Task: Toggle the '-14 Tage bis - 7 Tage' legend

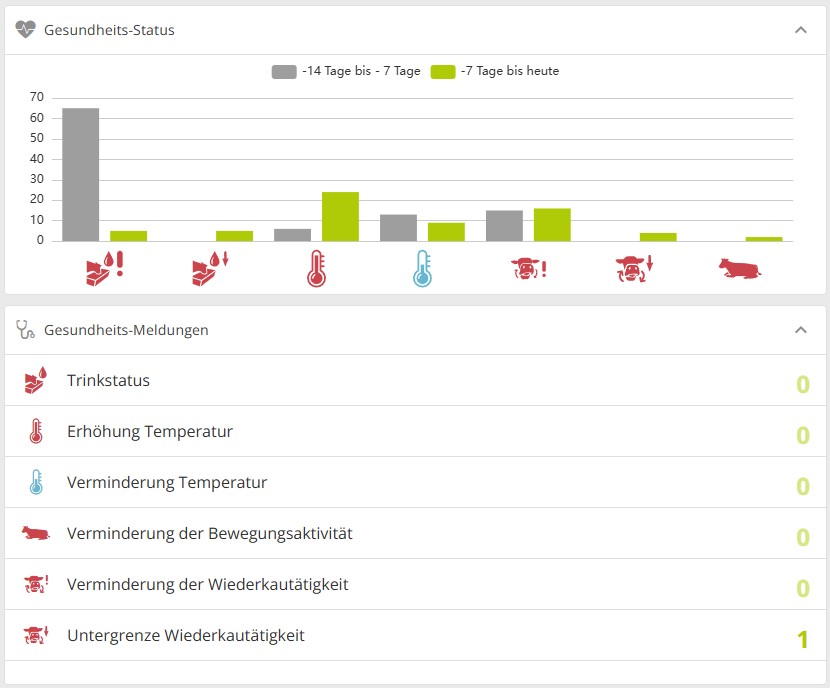Action: [x=346, y=71]
